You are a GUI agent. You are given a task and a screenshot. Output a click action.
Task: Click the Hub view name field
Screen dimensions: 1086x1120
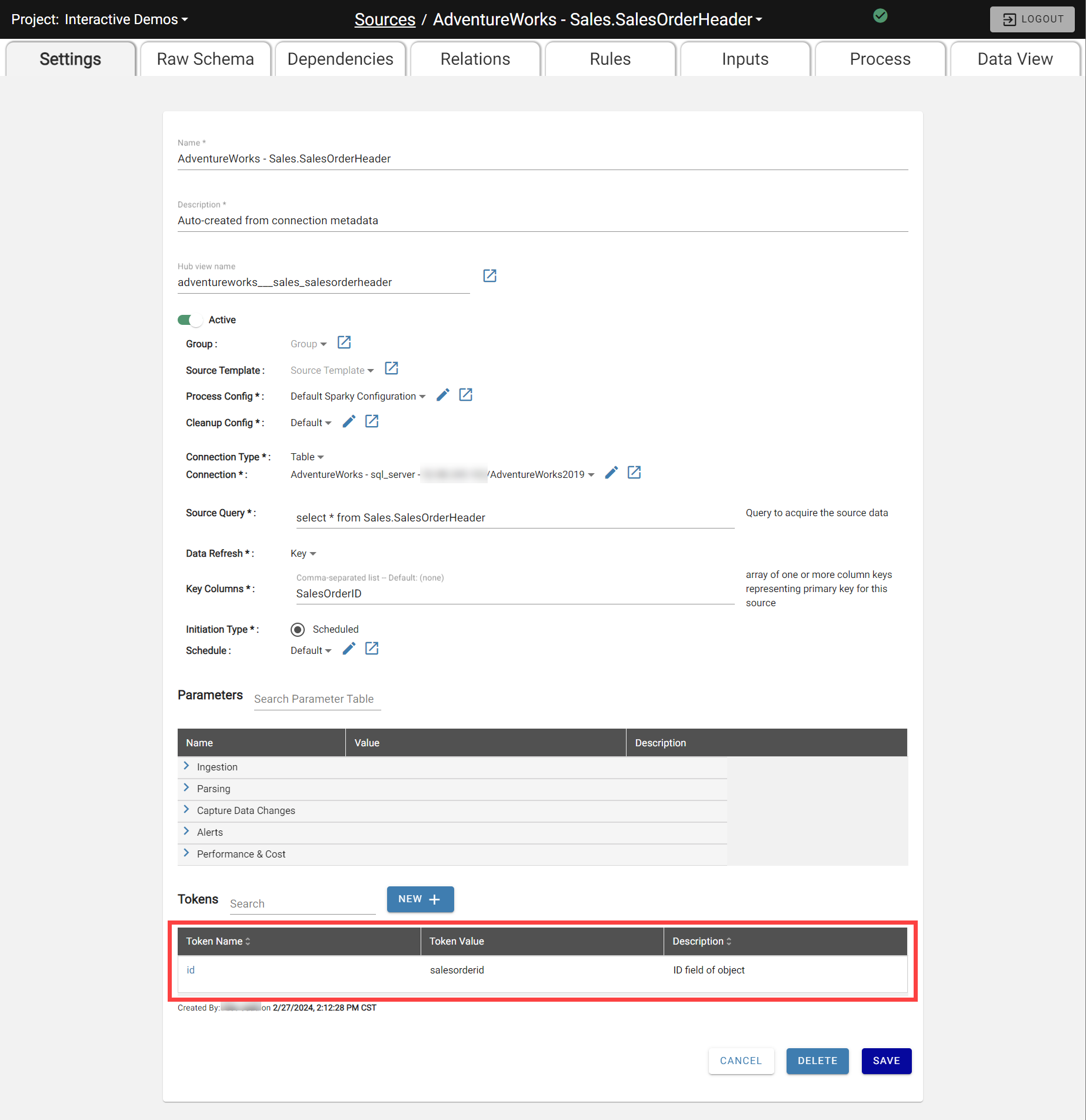point(324,283)
